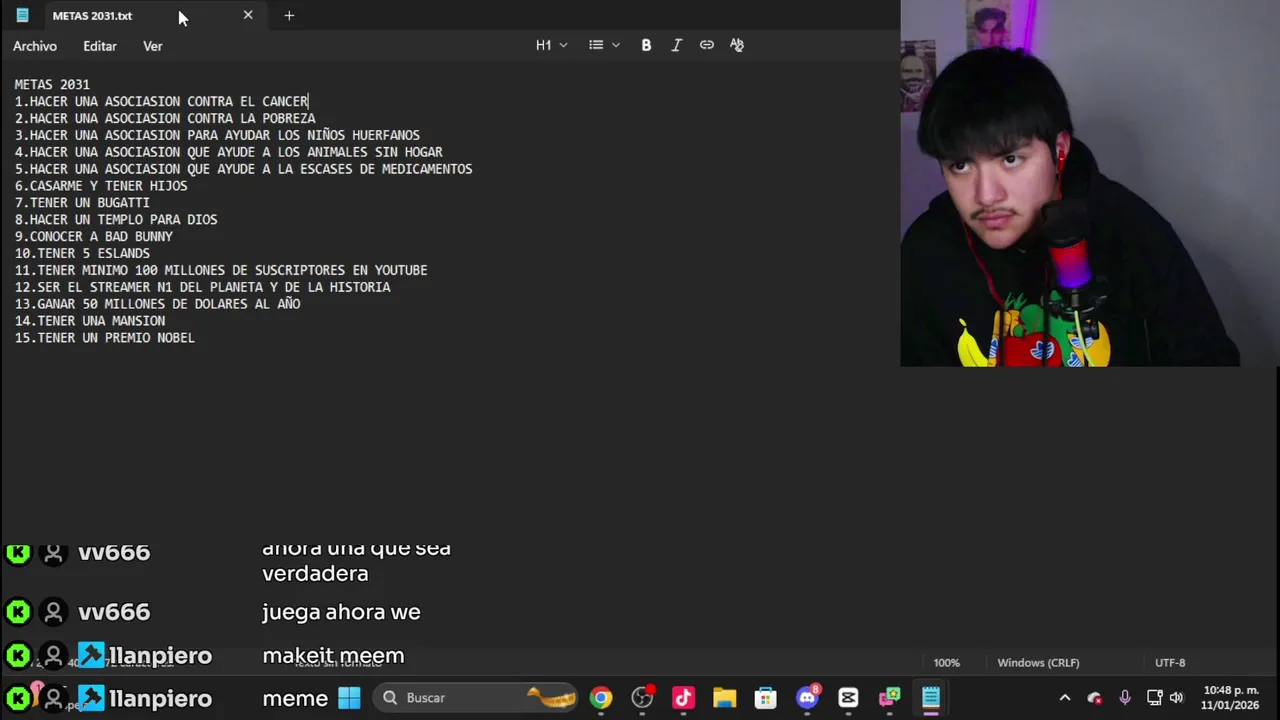Click the Notepad app icon in title bar
Screen dimensions: 1280x720
22,15
